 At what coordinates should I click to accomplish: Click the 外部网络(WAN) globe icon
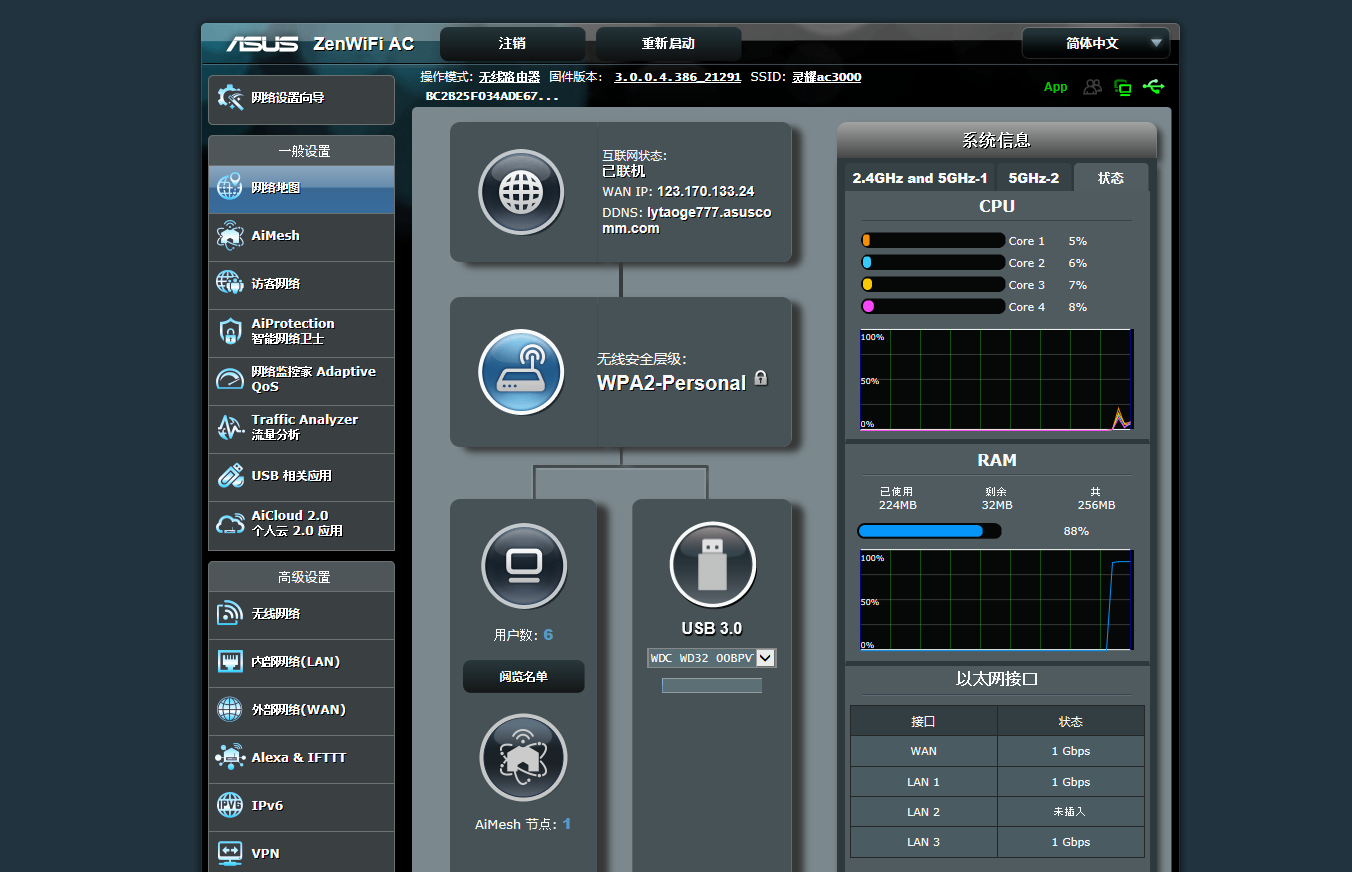coord(230,710)
